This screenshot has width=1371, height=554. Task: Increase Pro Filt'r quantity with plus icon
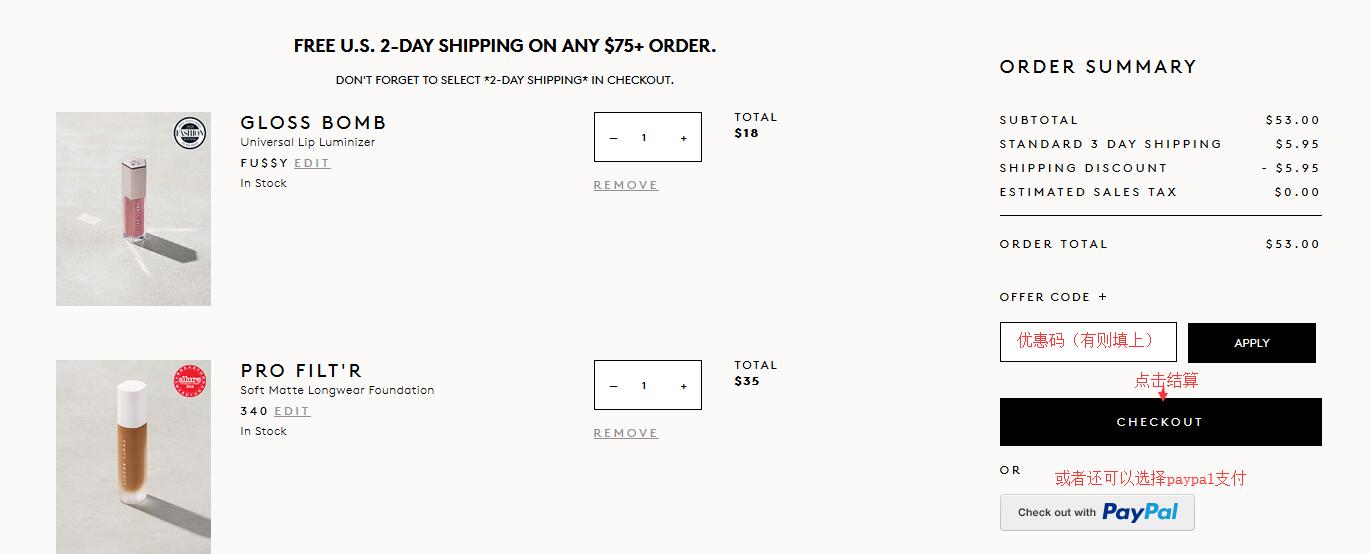click(x=684, y=386)
